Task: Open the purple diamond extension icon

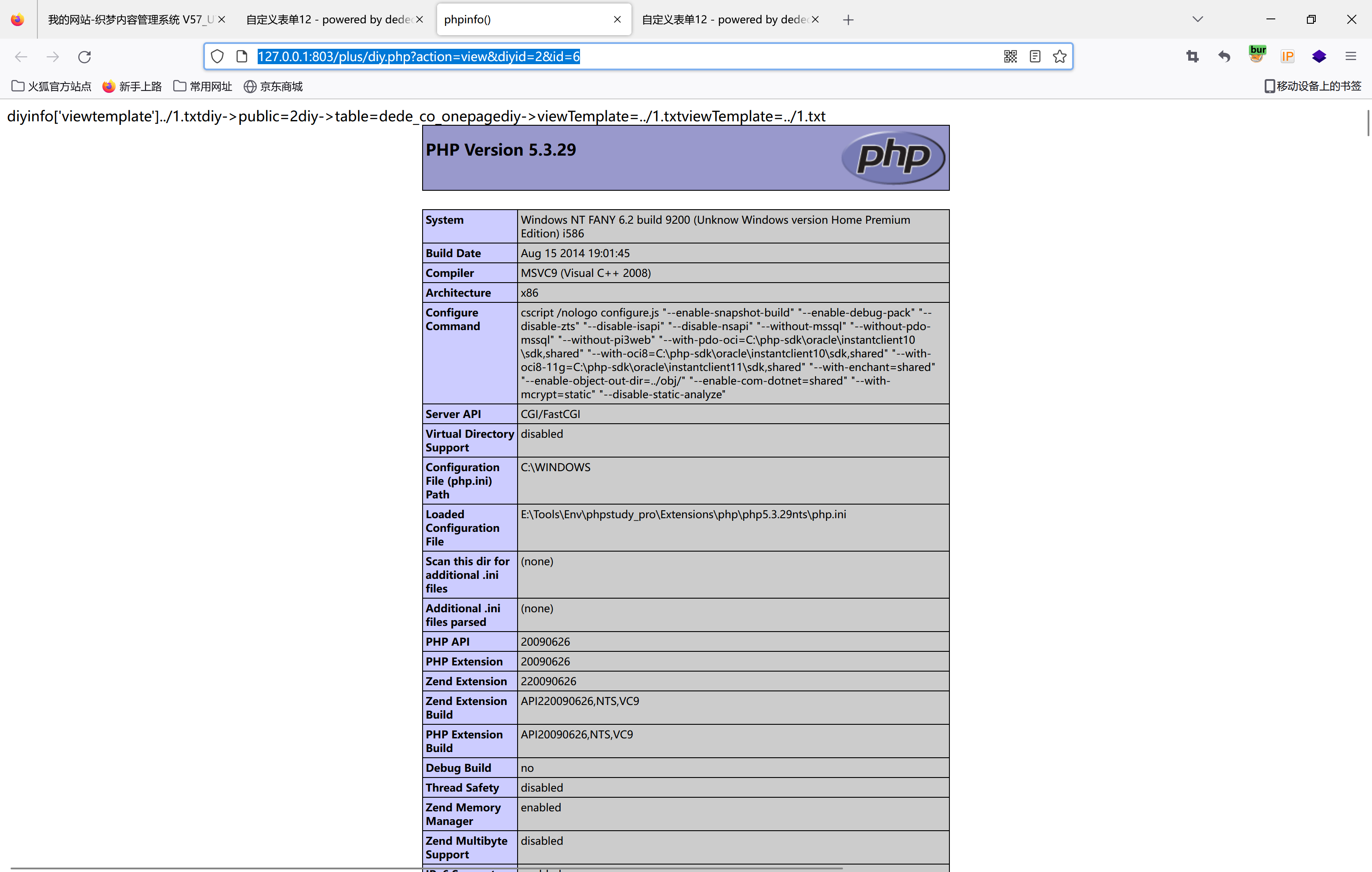Action: click(1318, 56)
